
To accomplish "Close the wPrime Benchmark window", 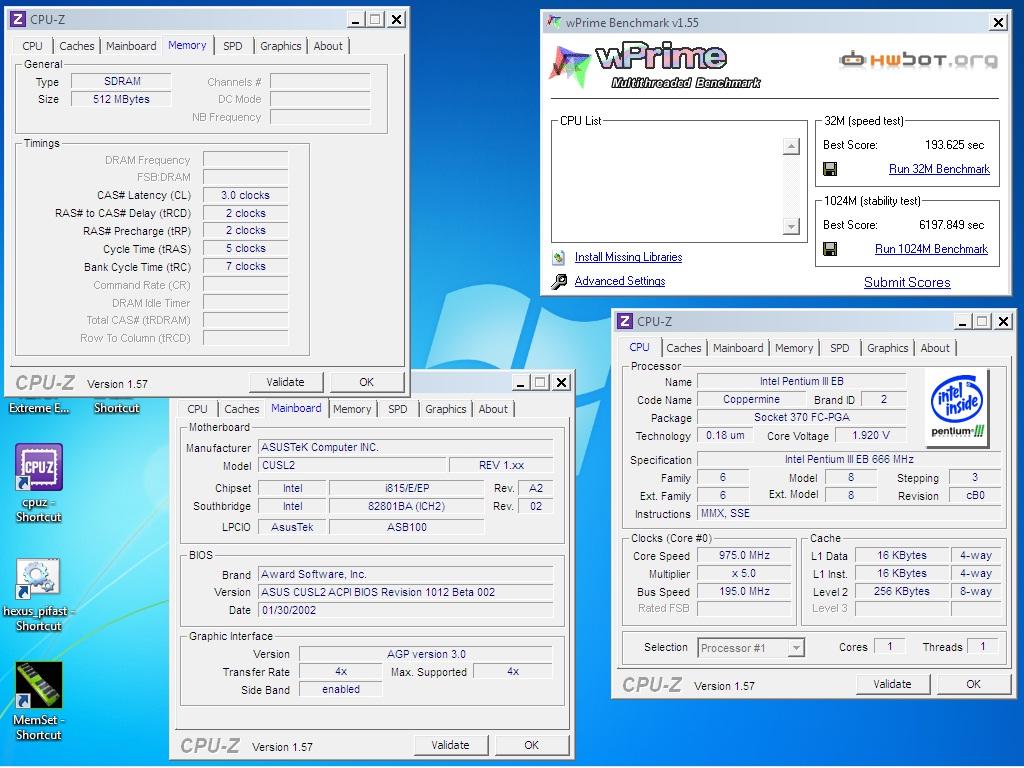I will [998, 23].
